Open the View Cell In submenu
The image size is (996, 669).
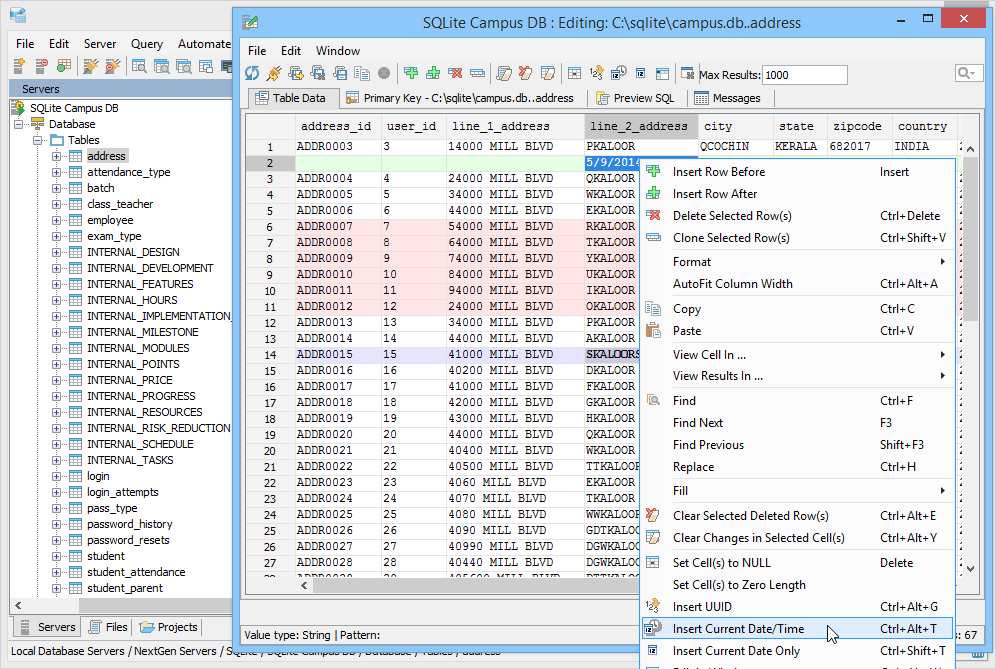point(797,355)
